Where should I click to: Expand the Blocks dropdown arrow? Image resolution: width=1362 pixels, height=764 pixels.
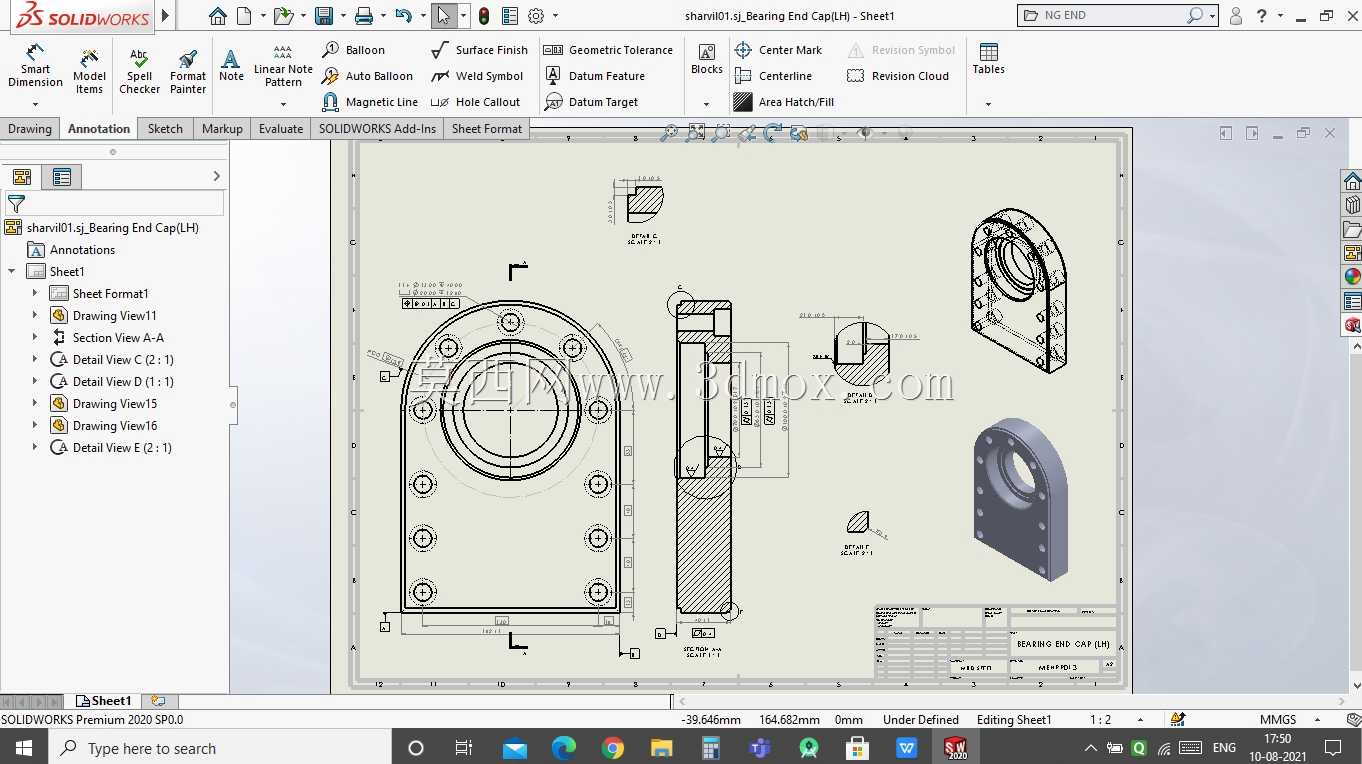click(707, 104)
